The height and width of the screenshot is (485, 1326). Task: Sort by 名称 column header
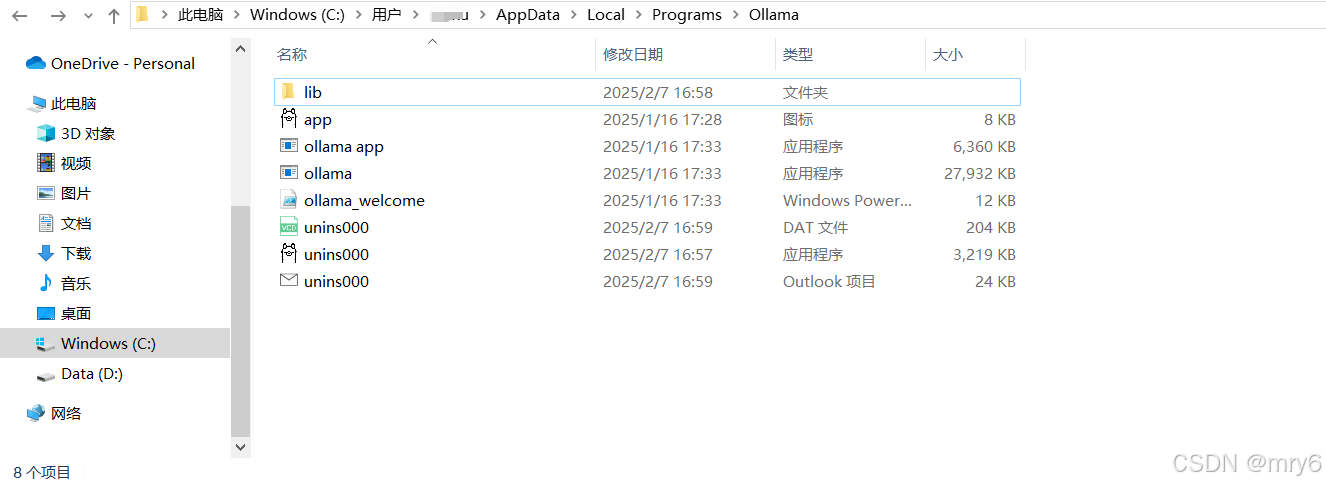coord(292,54)
